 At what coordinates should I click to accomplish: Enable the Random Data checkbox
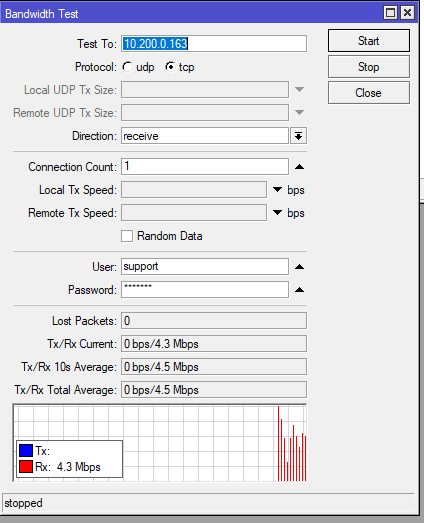[127, 236]
